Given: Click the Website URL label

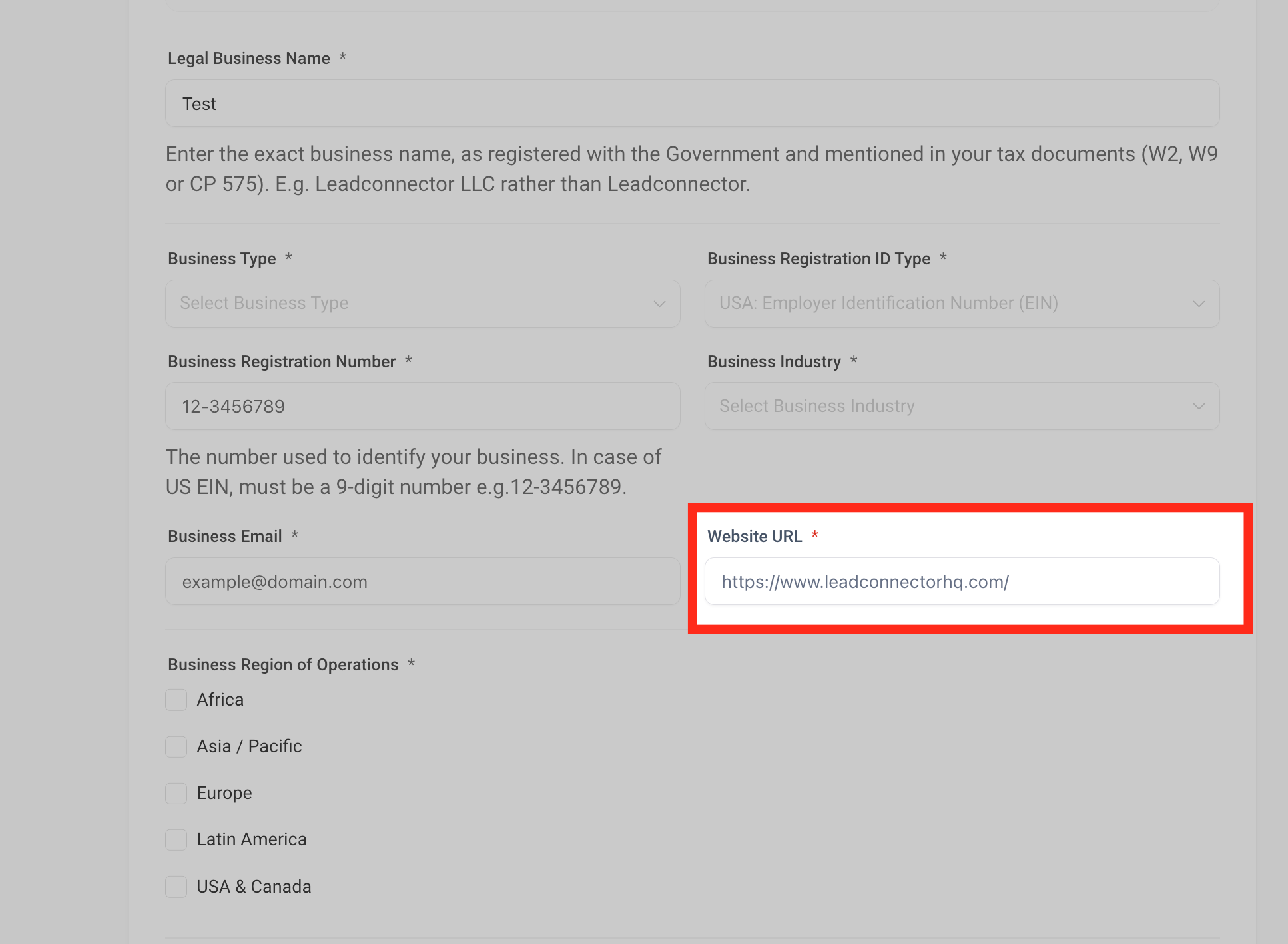Looking at the screenshot, I should coord(754,536).
